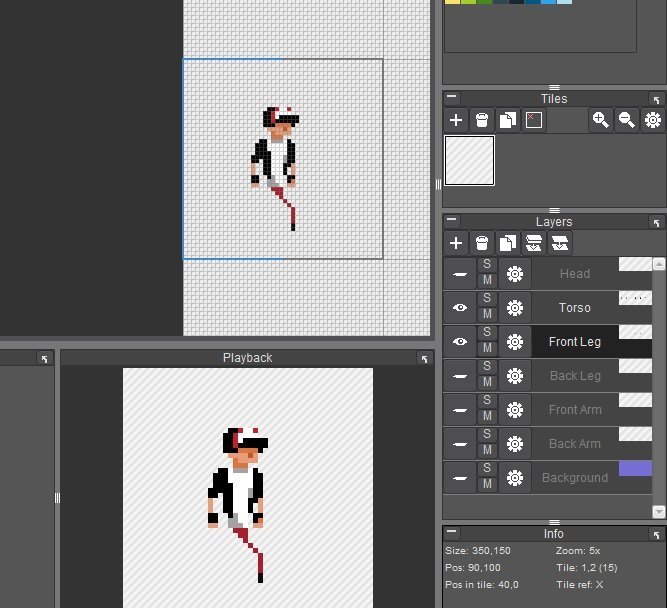Toggle the S button on Head layer
This screenshot has height=608, width=667.
point(487,265)
